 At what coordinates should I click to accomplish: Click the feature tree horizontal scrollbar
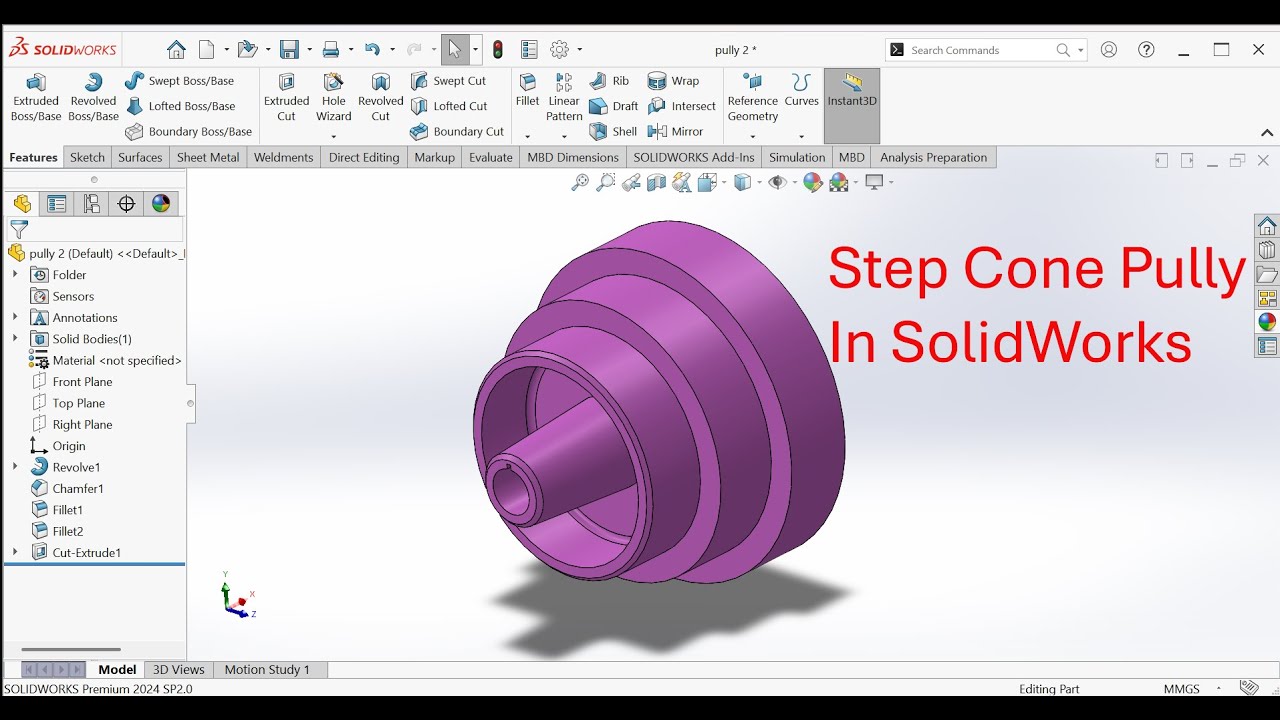[x=71, y=650]
